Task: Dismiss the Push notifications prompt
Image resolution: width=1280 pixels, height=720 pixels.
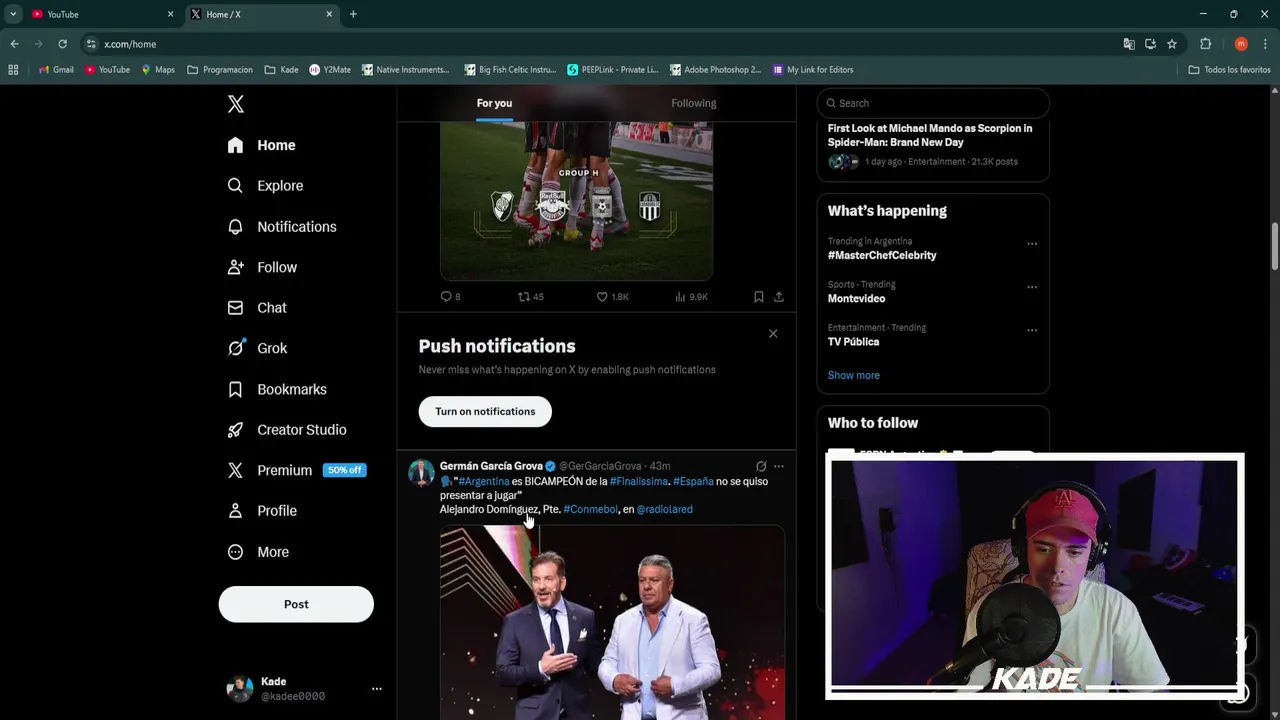Action: click(773, 334)
